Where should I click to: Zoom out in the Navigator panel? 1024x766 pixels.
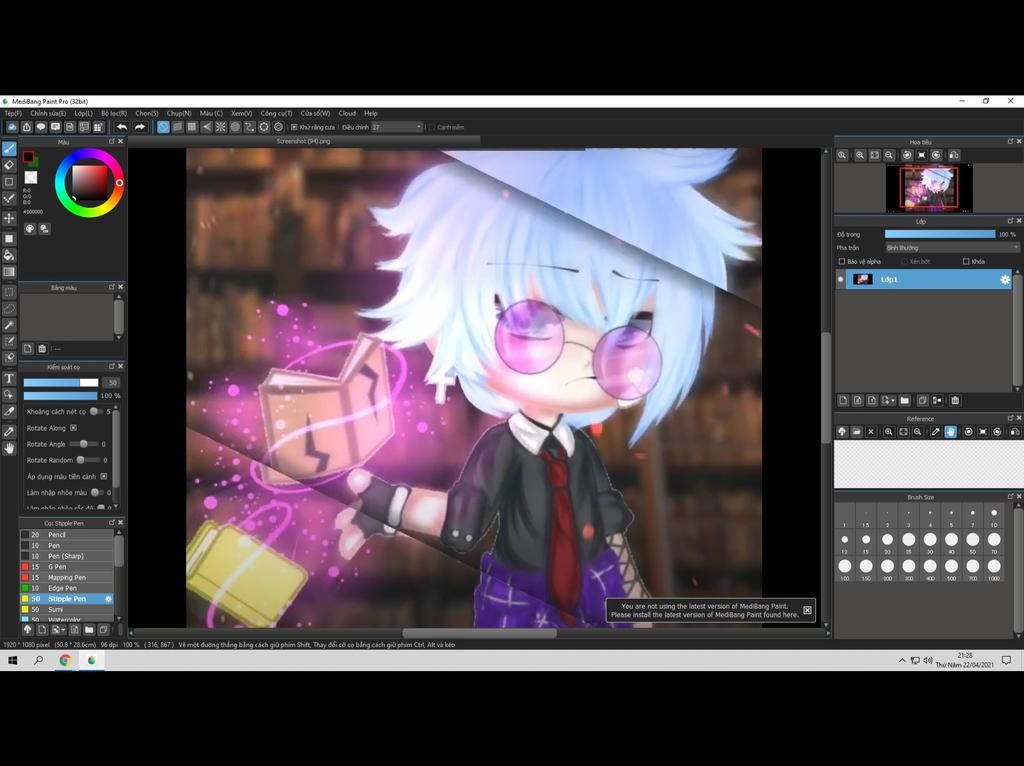[889, 155]
